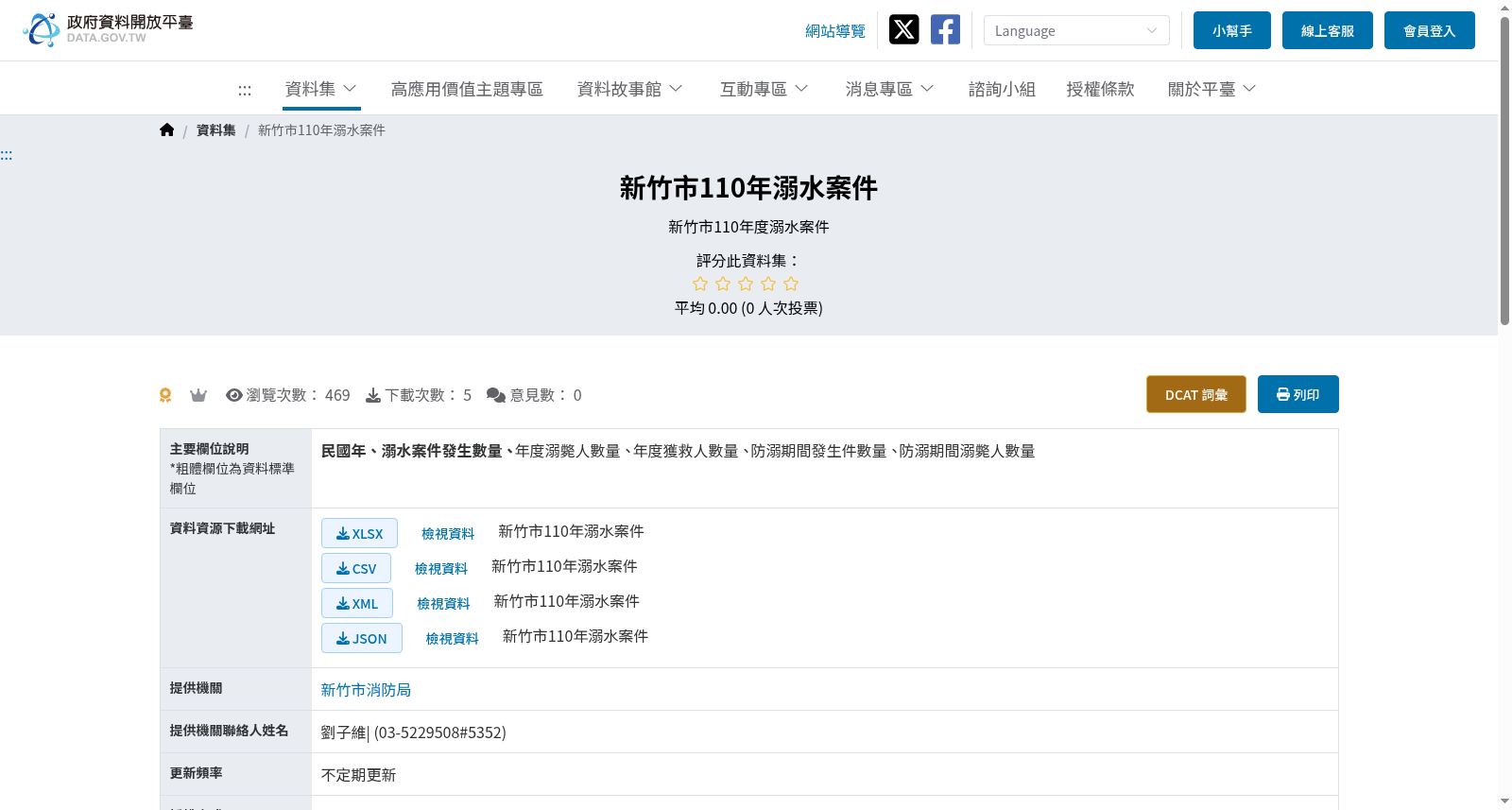Click 檢視資料 next to XLSX
Image resolution: width=1512 pixels, height=810 pixels.
(448, 534)
